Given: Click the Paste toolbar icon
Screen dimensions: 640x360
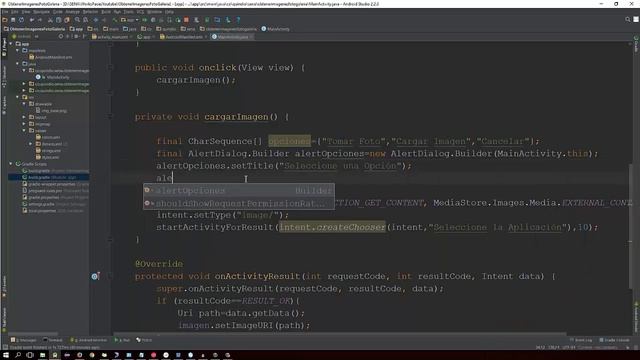Looking at the screenshot, I should coord(67,20).
